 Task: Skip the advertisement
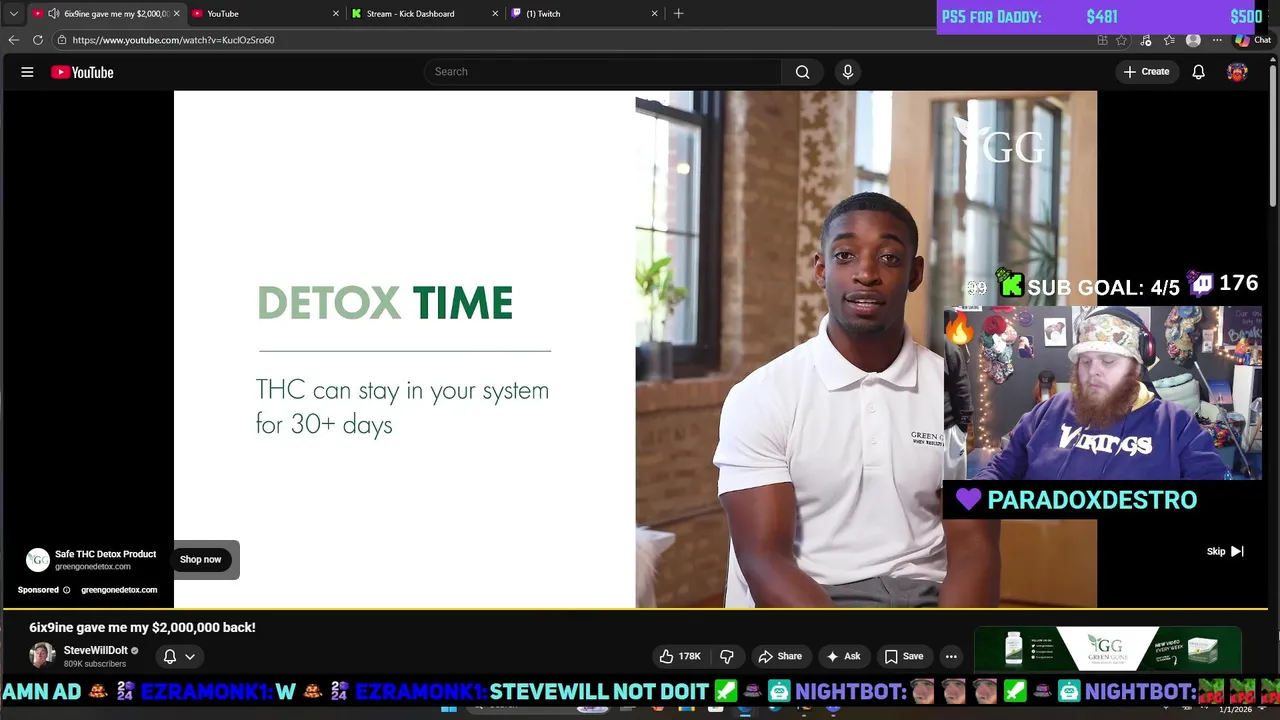coord(1224,552)
